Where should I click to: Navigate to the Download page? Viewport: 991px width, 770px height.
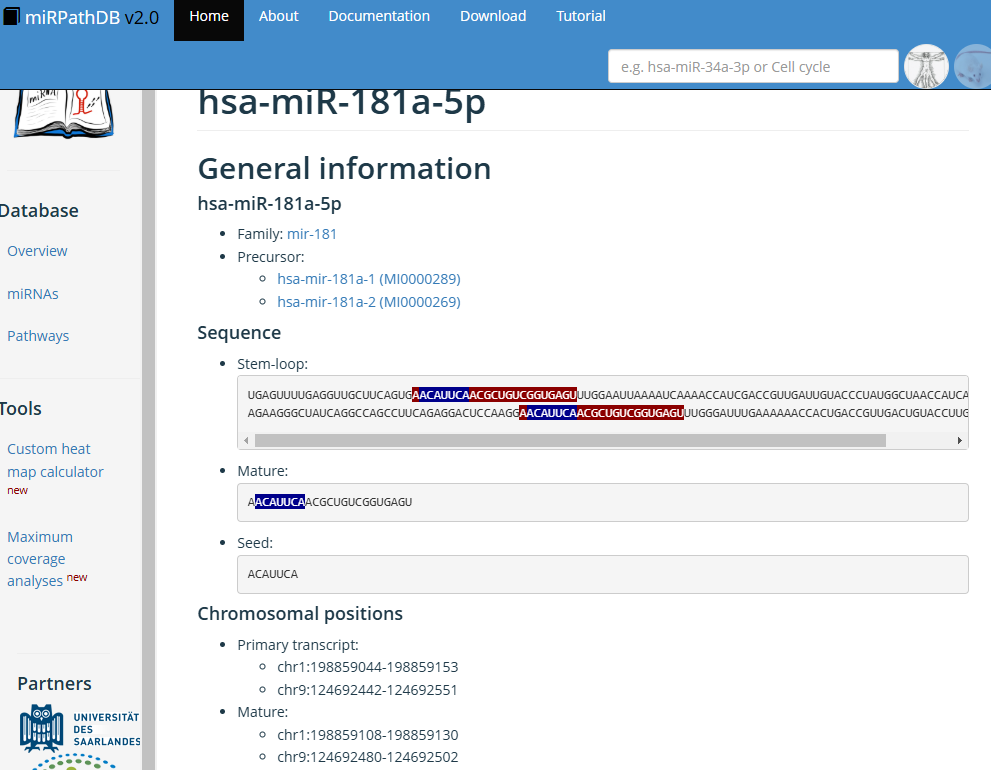click(x=493, y=16)
